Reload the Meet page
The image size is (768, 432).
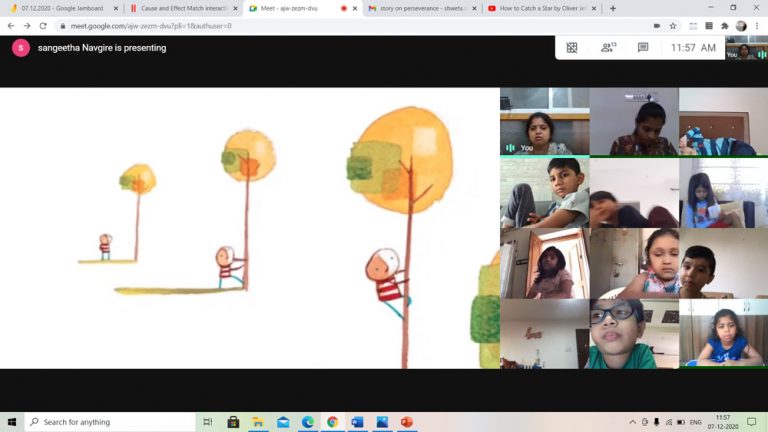tap(43, 26)
